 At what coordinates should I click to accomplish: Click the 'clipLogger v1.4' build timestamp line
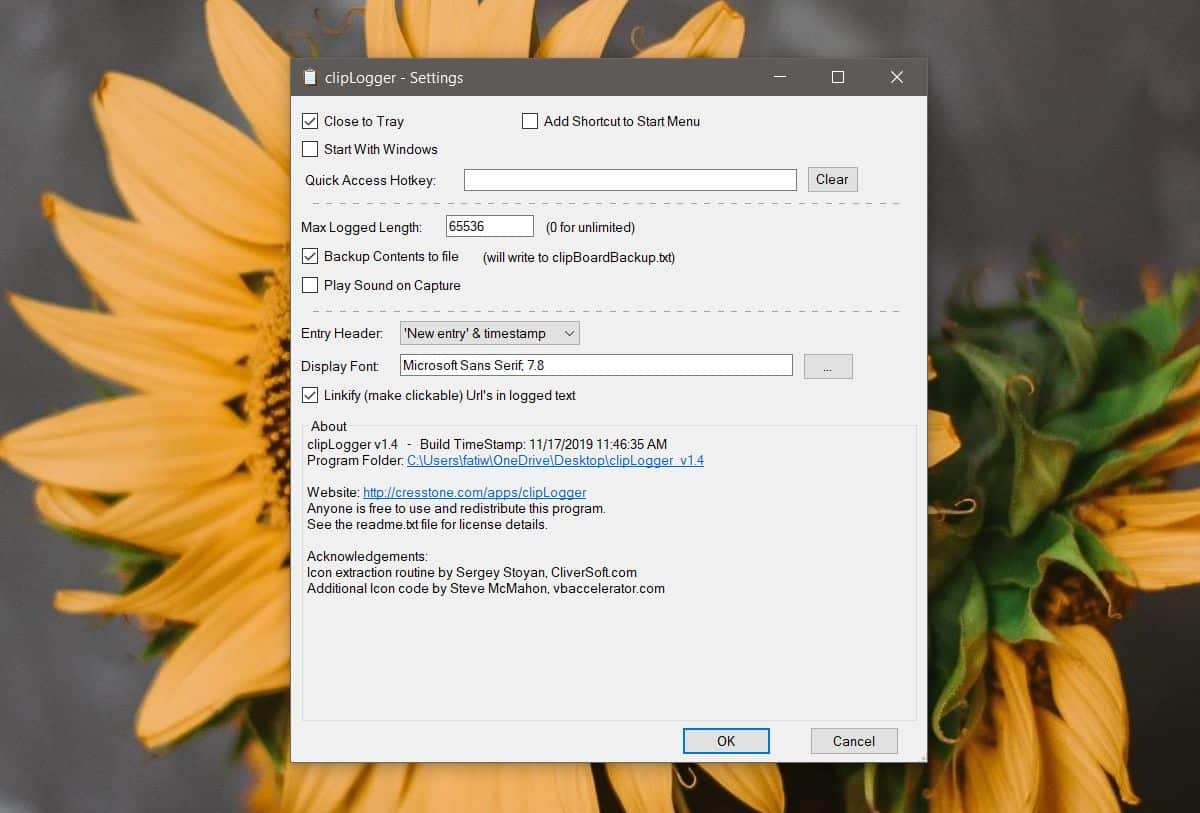tap(487, 444)
